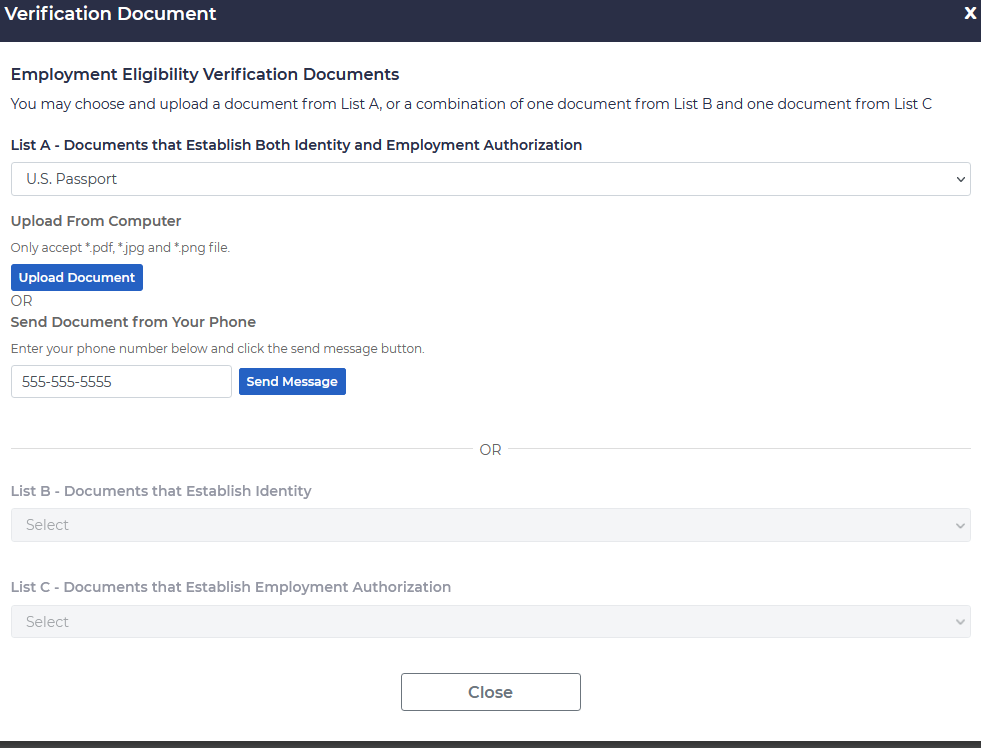Viewport: 981px width, 748px height.
Task: Close the dialog with the header X
Action: [x=969, y=14]
